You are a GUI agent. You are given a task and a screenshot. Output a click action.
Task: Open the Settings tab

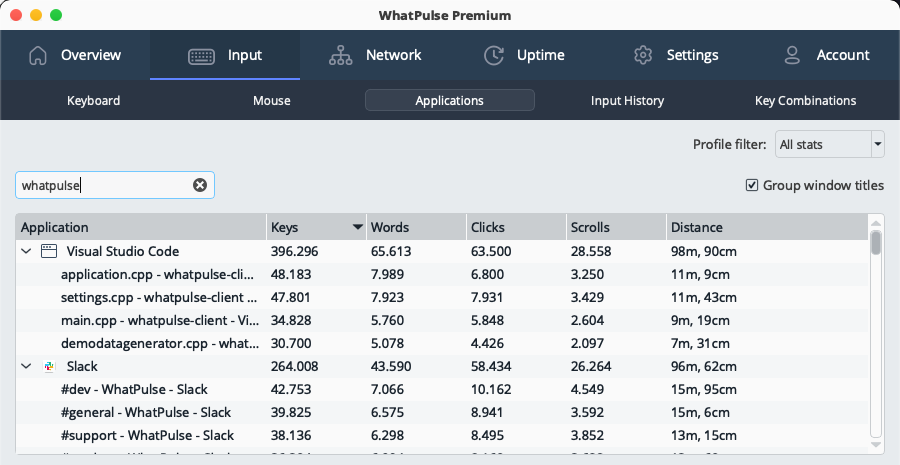[x=674, y=55]
